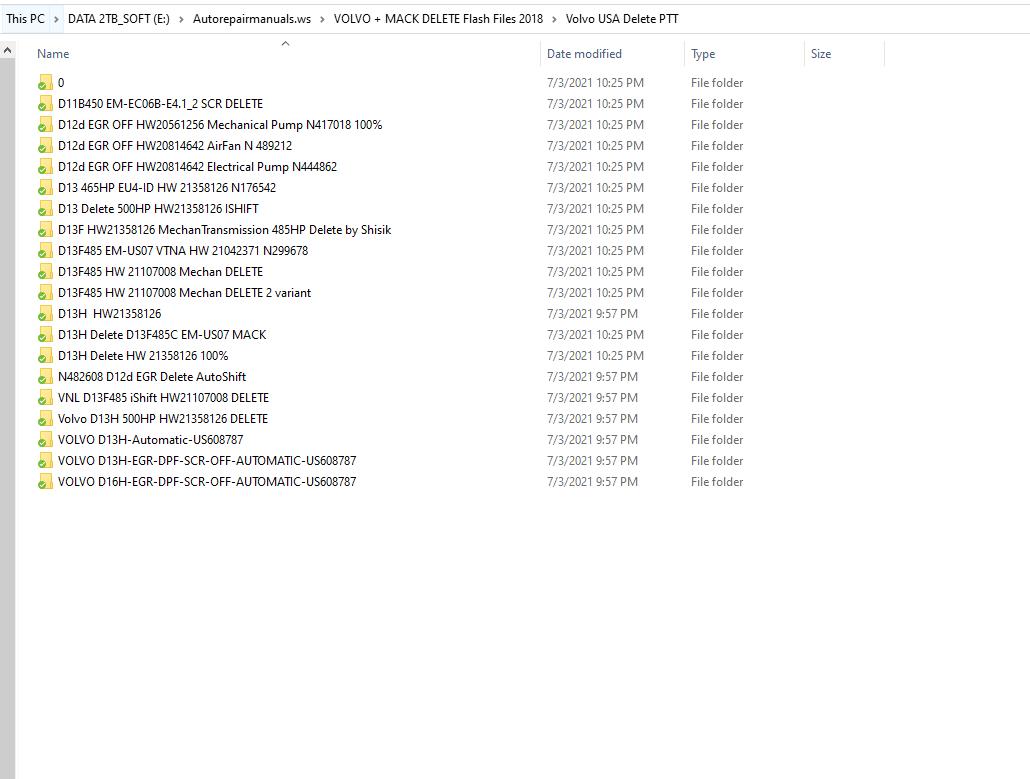Select folder named 0

click(61, 83)
